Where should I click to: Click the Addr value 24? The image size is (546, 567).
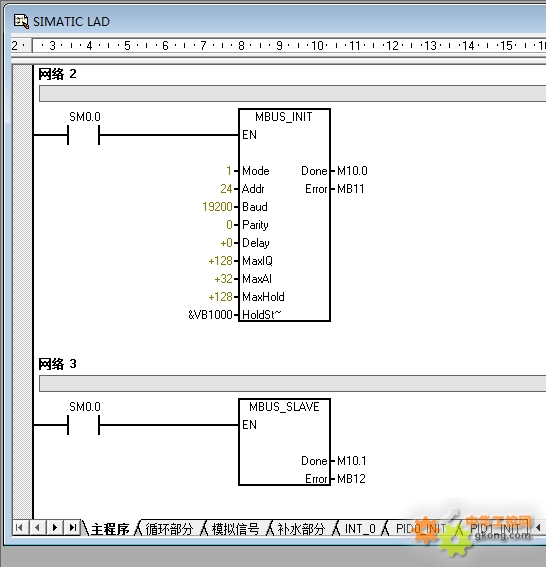[x=226, y=189]
